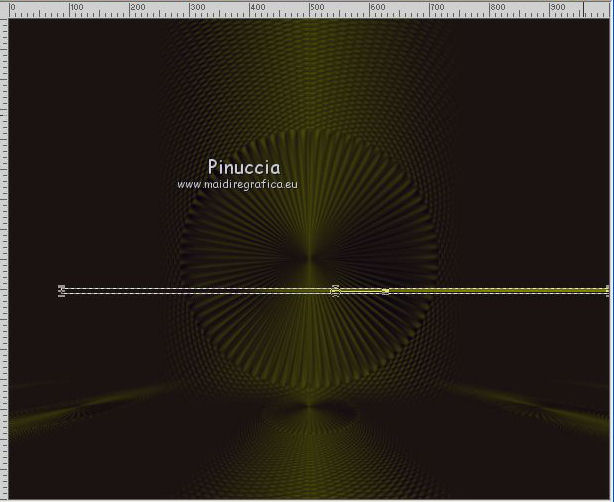614x502 pixels.
Task: Click the rotation handle square right of pivot
Action: [385, 291]
